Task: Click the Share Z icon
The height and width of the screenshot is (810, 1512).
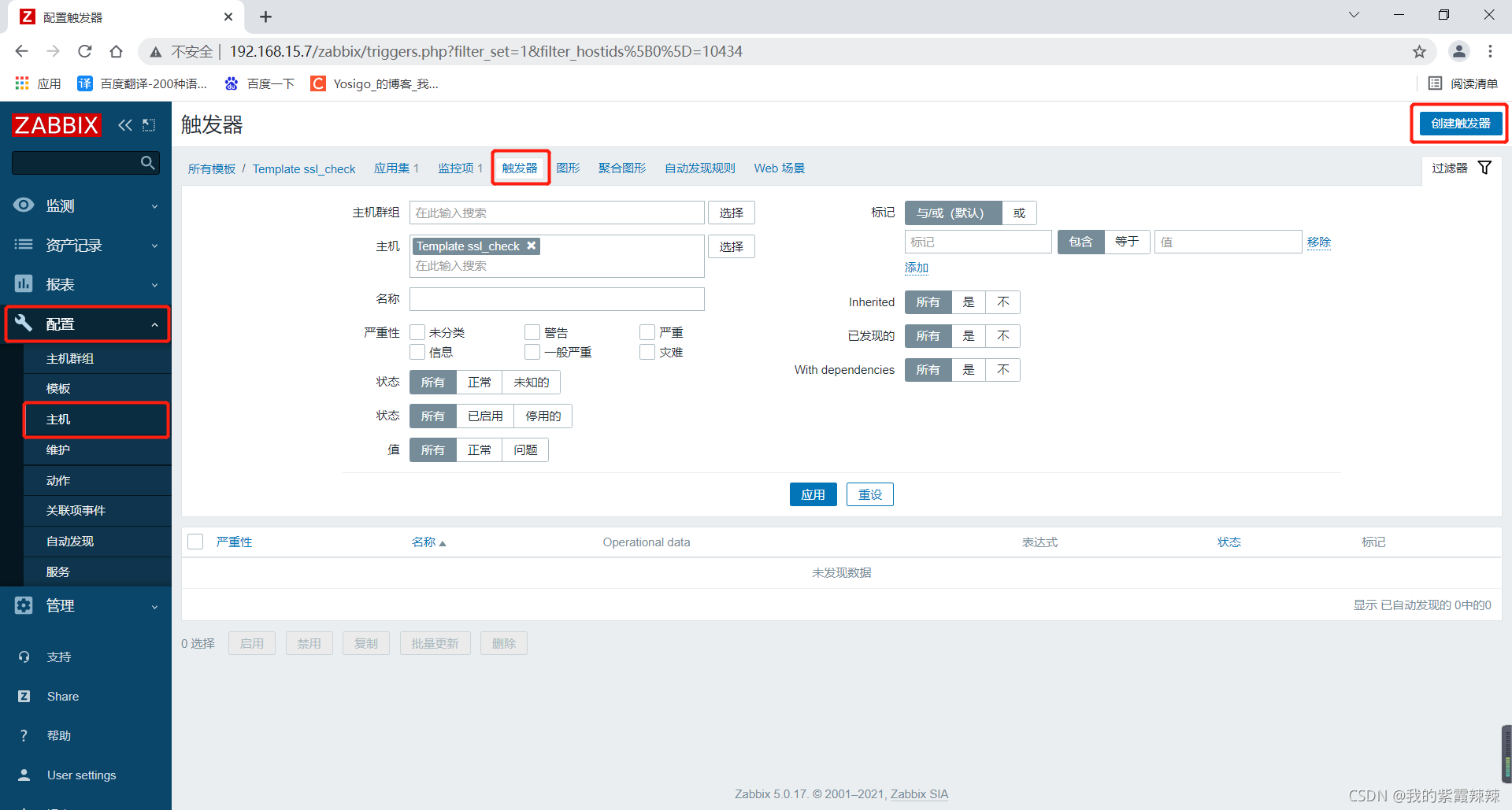Action: [24, 696]
